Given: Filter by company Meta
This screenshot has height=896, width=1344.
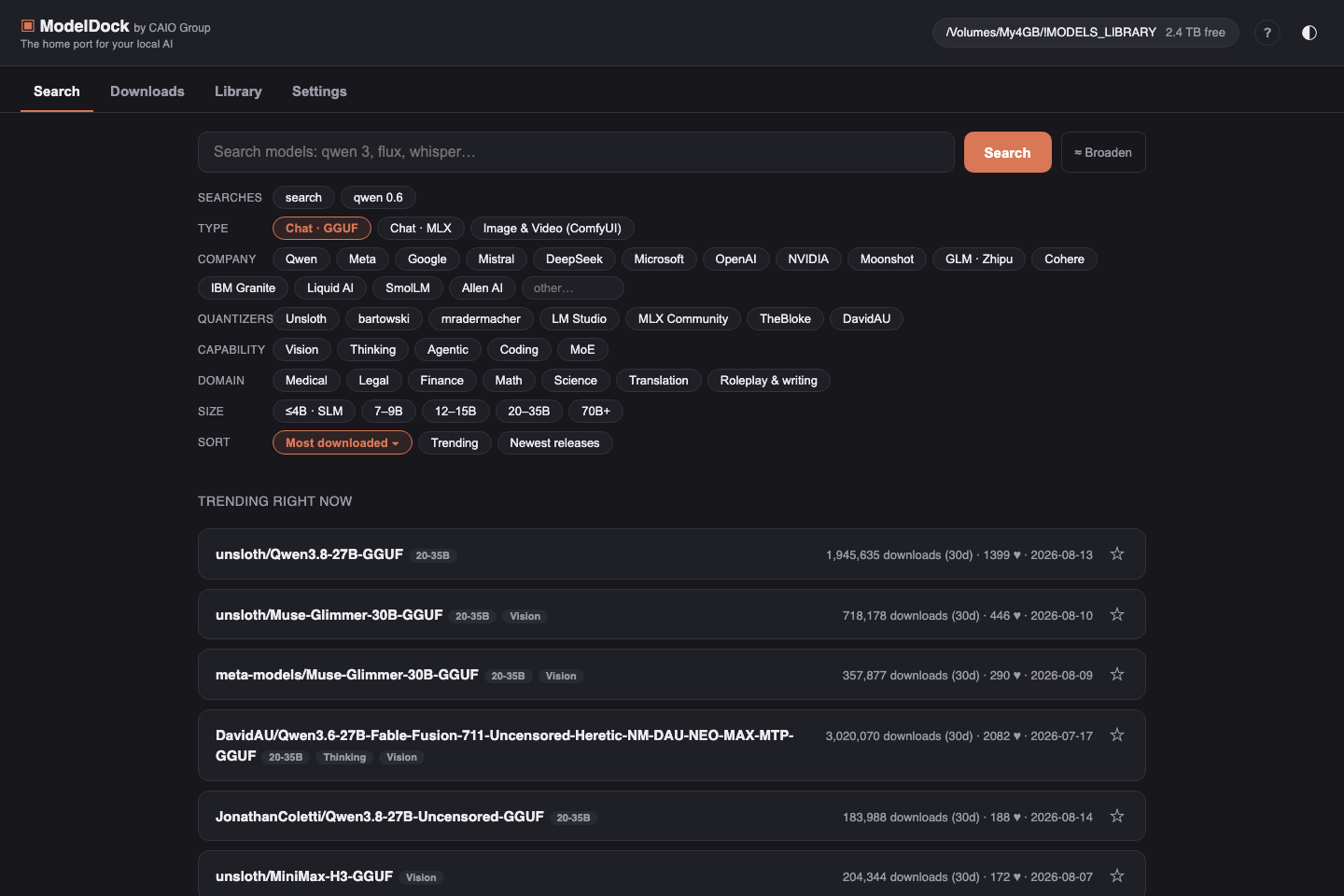Looking at the screenshot, I should coord(362,259).
